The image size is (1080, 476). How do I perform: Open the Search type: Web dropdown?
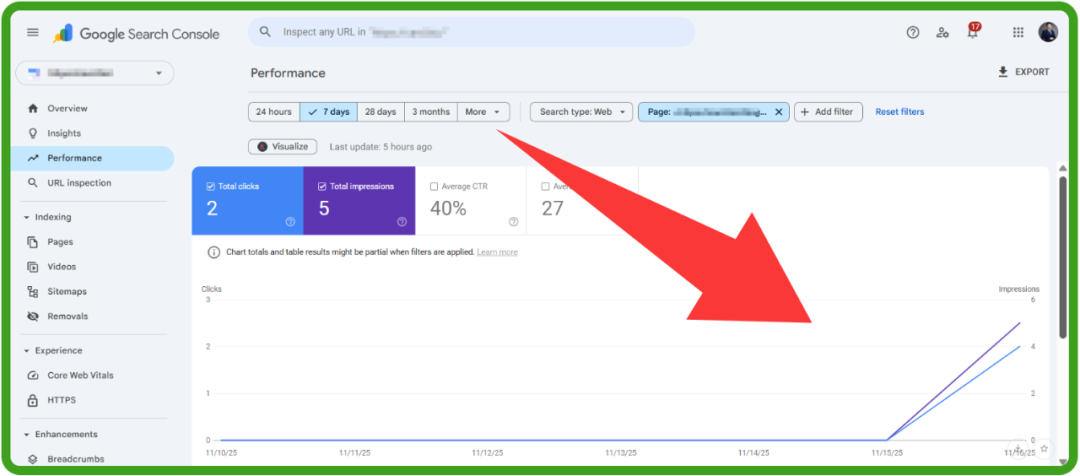coord(582,112)
